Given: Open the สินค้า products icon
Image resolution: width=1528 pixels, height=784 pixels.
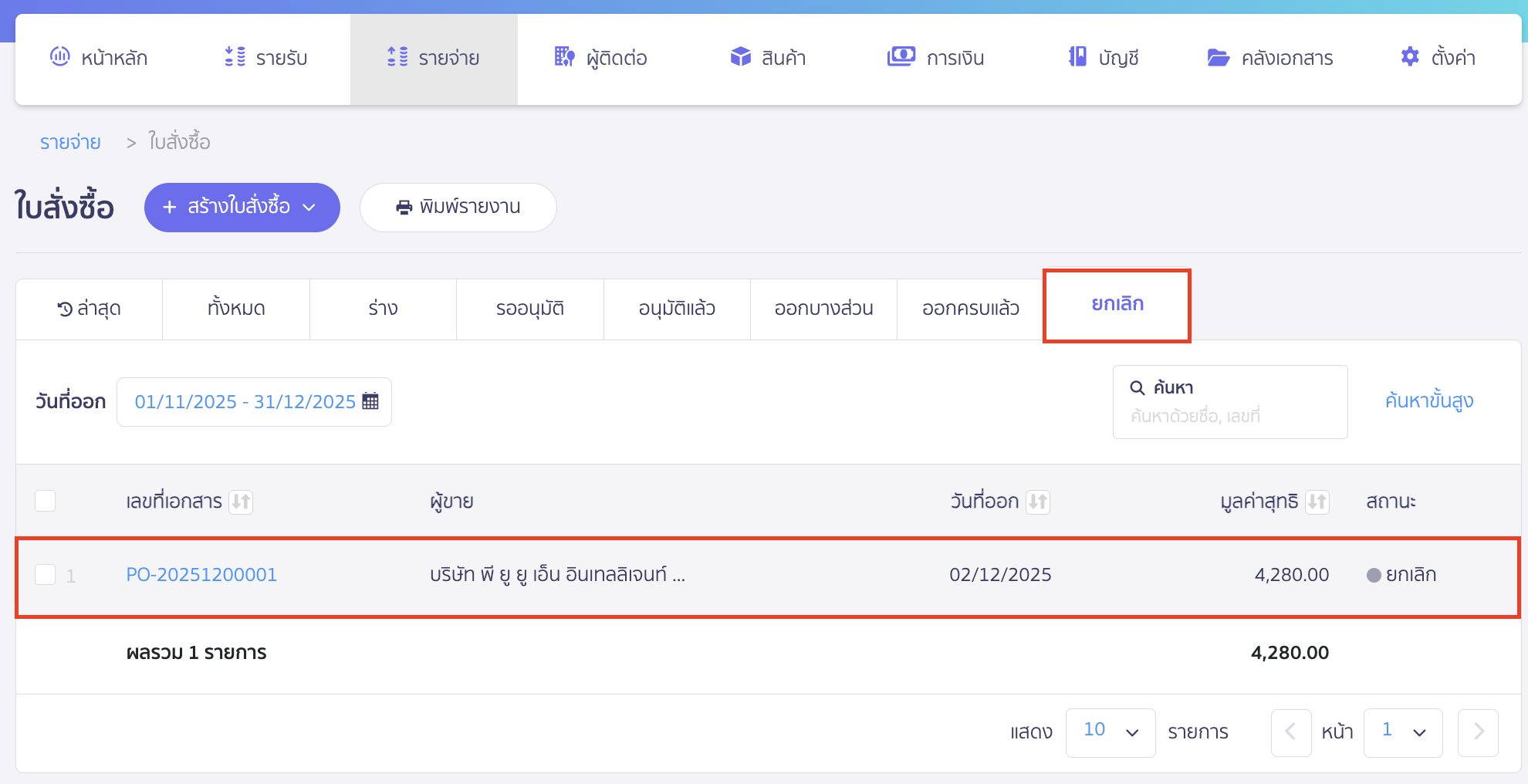Looking at the screenshot, I should click(739, 57).
